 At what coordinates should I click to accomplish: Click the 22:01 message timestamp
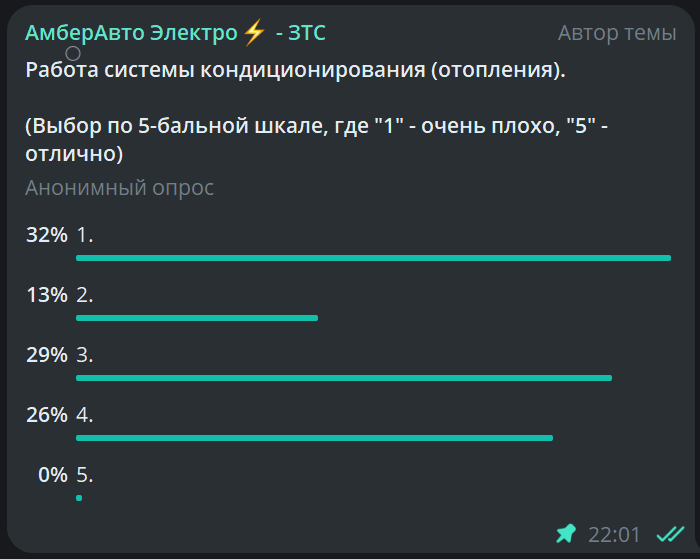click(614, 534)
